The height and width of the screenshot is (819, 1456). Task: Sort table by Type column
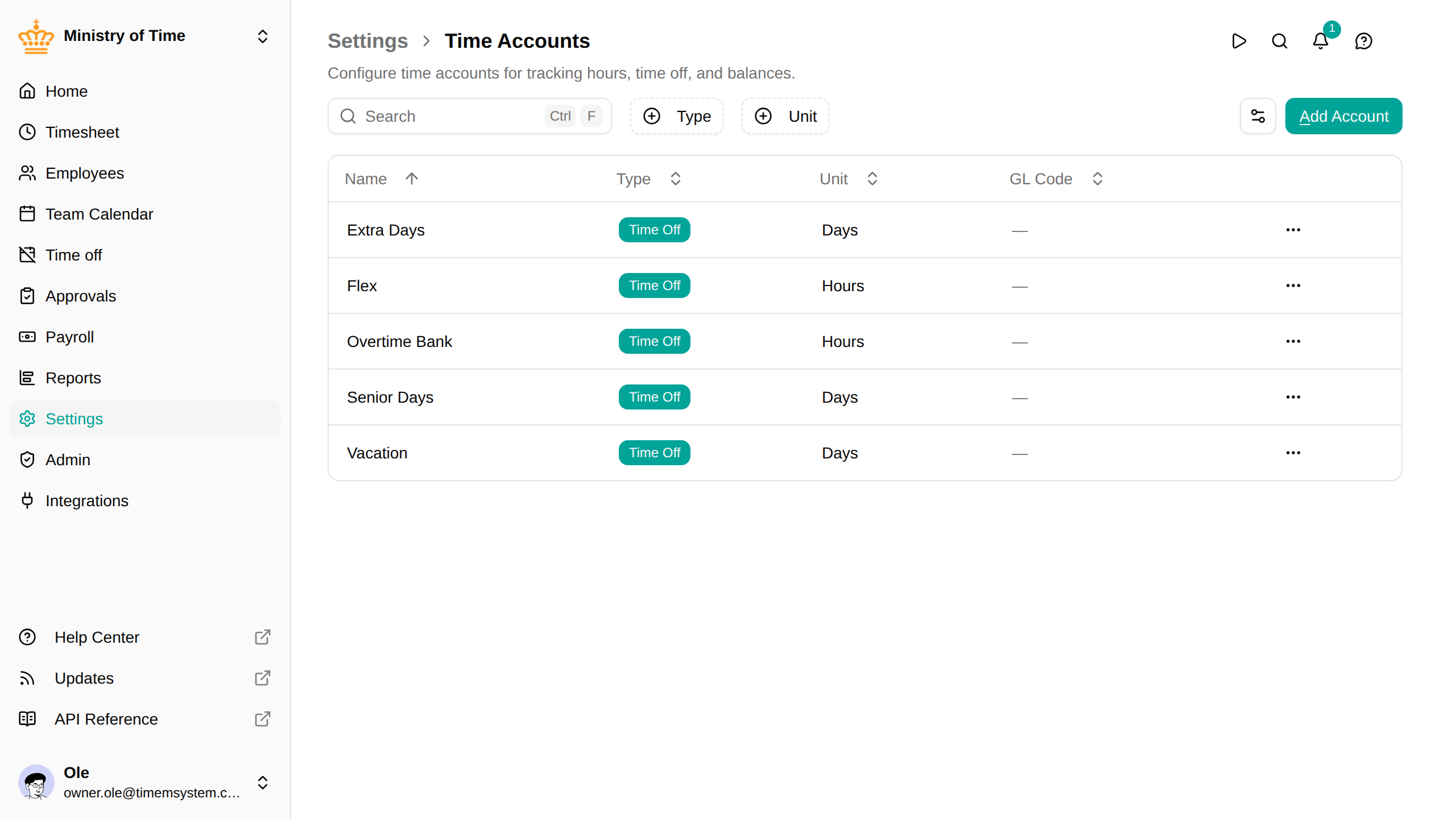tap(649, 179)
